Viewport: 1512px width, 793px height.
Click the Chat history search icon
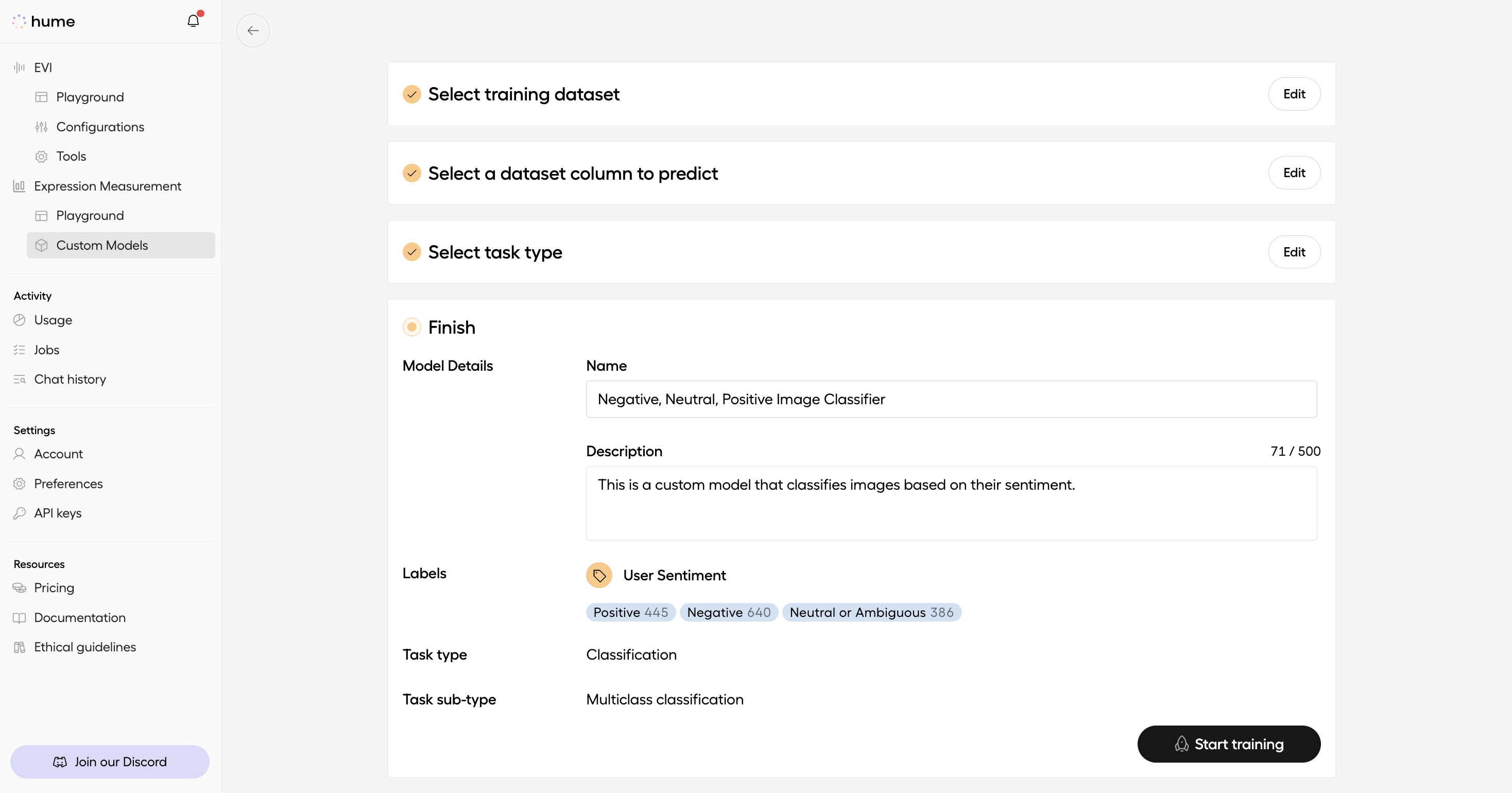[20, 379]
